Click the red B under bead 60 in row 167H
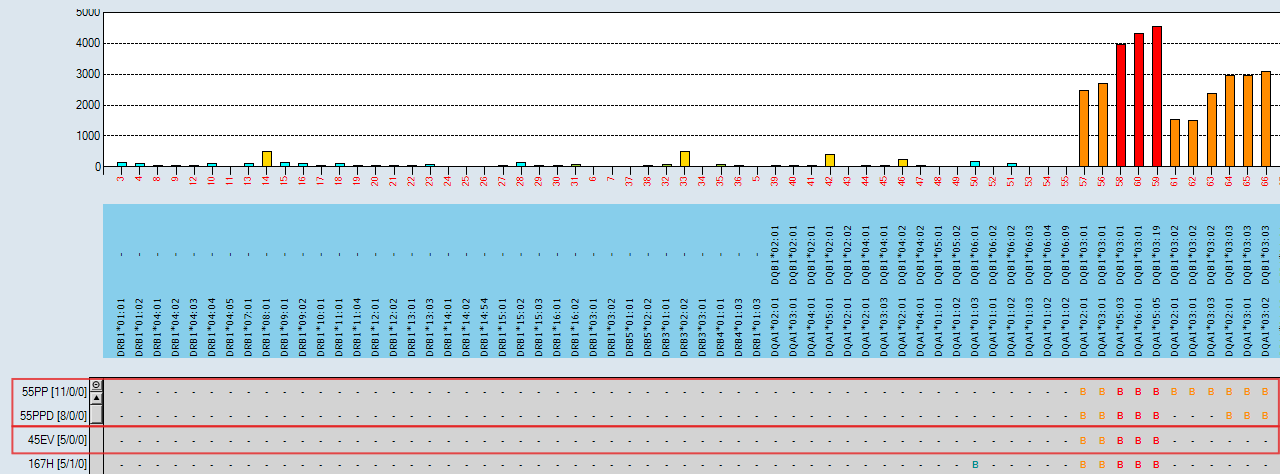 pos(1139,464)
